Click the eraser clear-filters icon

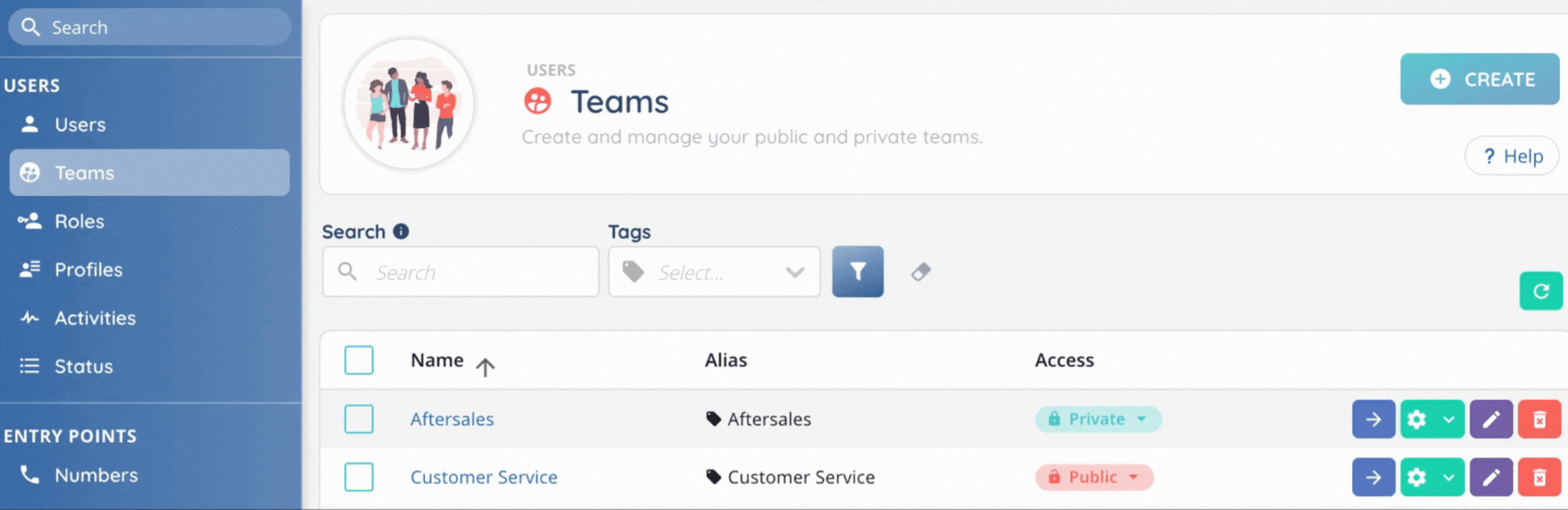[921, 272]
